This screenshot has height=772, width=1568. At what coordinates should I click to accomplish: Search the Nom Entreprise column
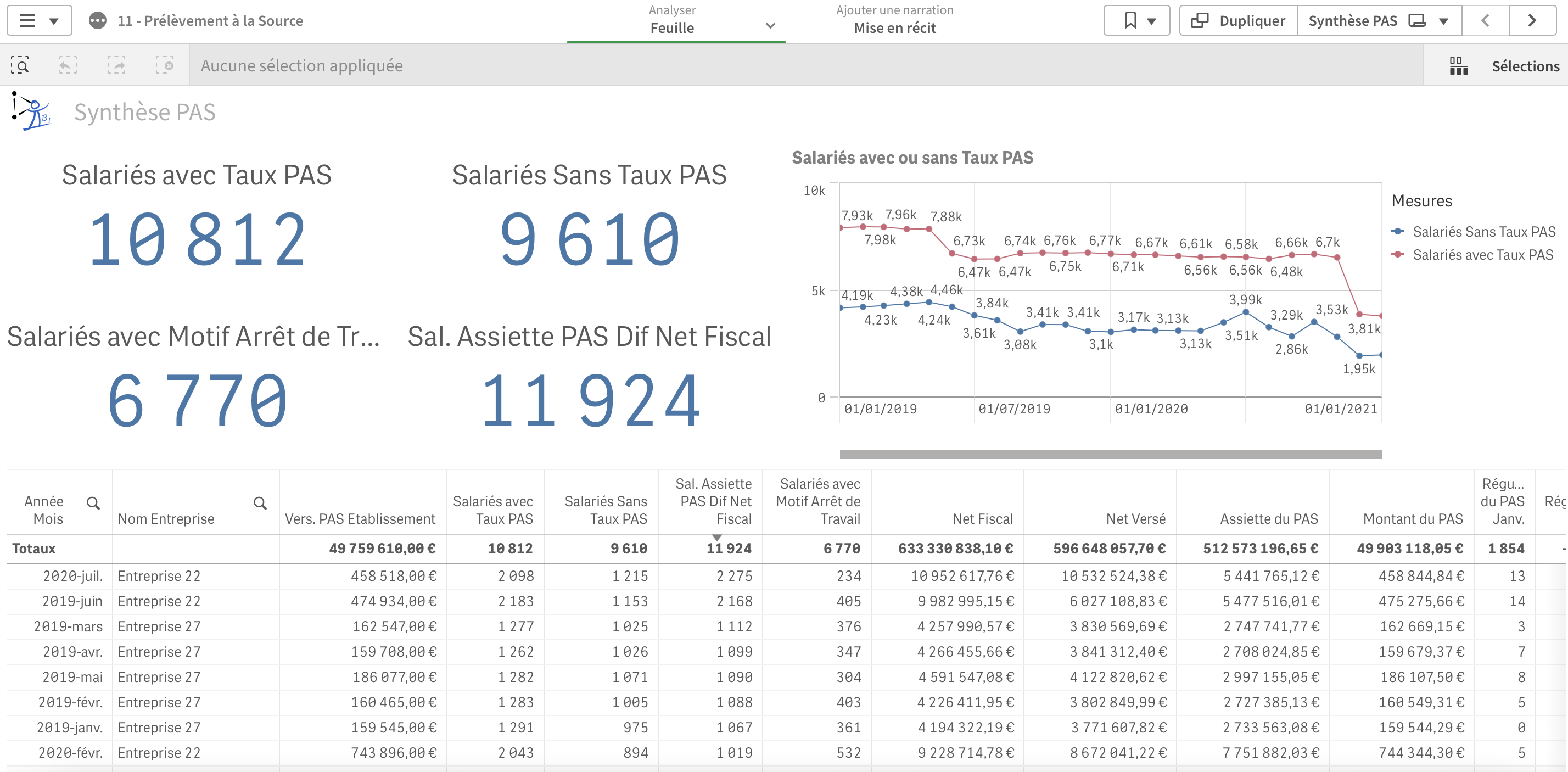[x=260, y=503]
